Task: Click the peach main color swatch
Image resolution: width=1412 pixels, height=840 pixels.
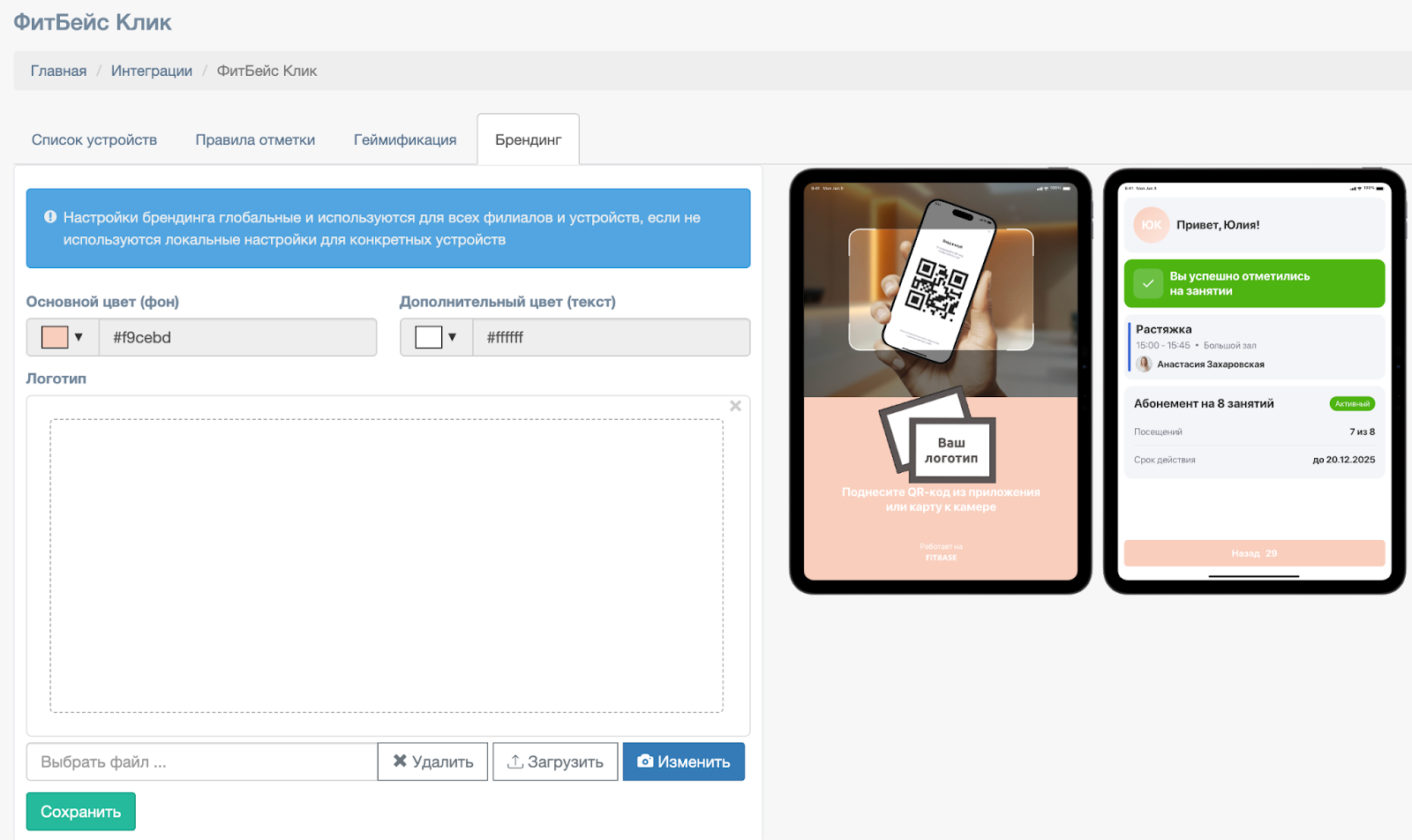Action: [x=55, y=337]
